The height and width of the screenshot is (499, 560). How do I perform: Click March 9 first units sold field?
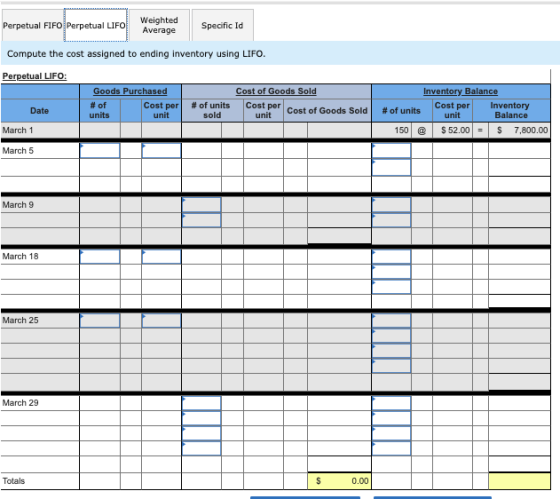click(201, 205)
